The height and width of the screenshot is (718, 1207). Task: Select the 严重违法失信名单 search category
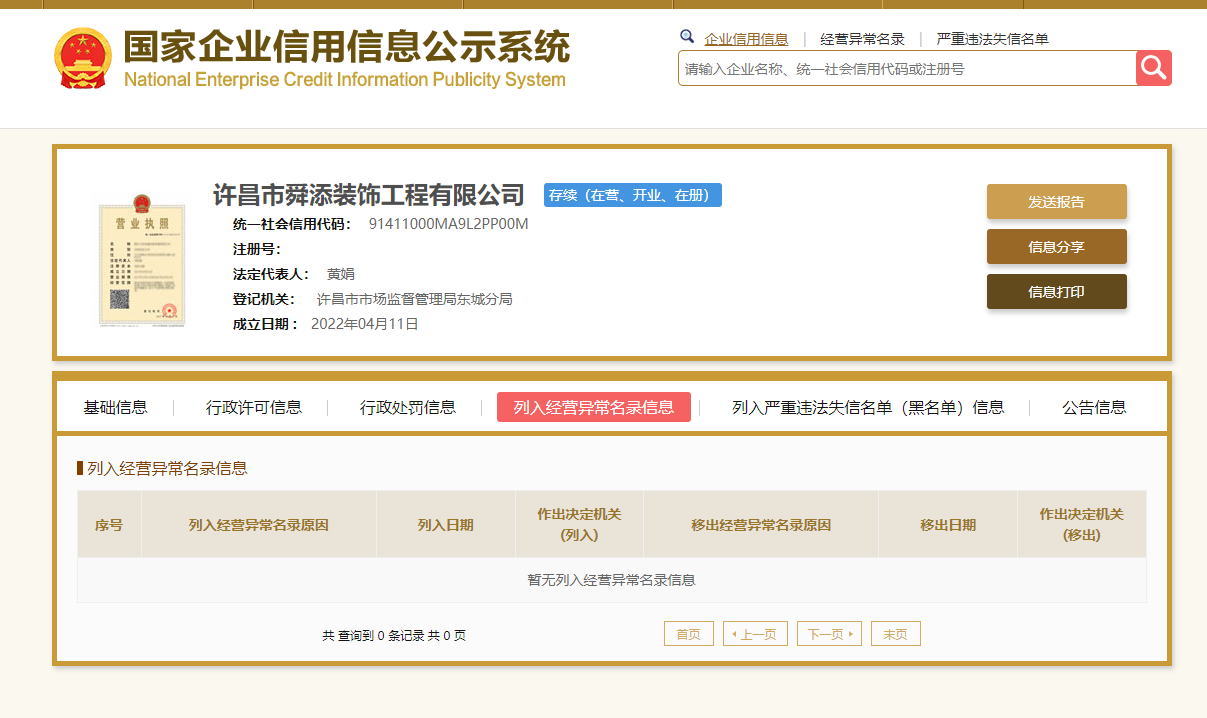pyautogui.click(x=992, y=39)
